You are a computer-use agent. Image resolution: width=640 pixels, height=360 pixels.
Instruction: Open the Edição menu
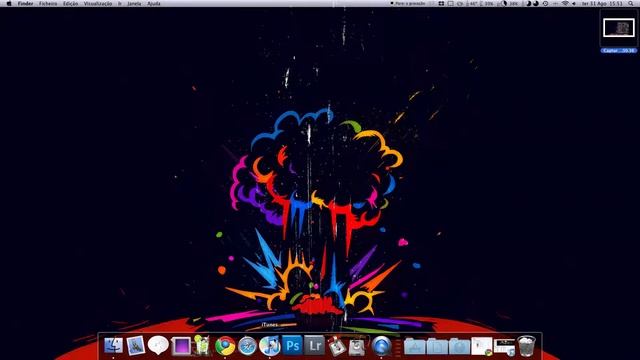tap(70, 3)
